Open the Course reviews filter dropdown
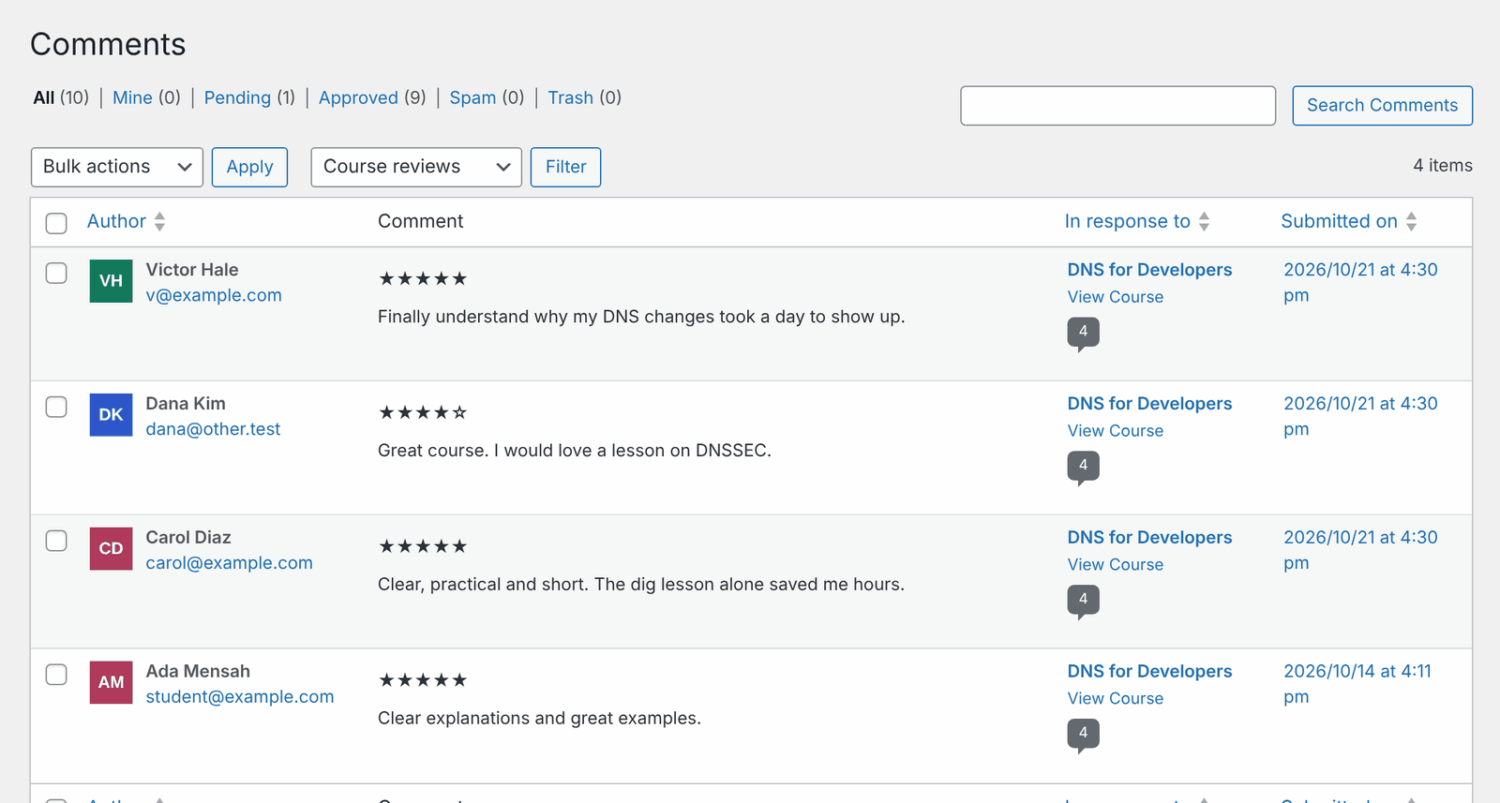Viewport: 1500px width, 803px height. point(416,167)
